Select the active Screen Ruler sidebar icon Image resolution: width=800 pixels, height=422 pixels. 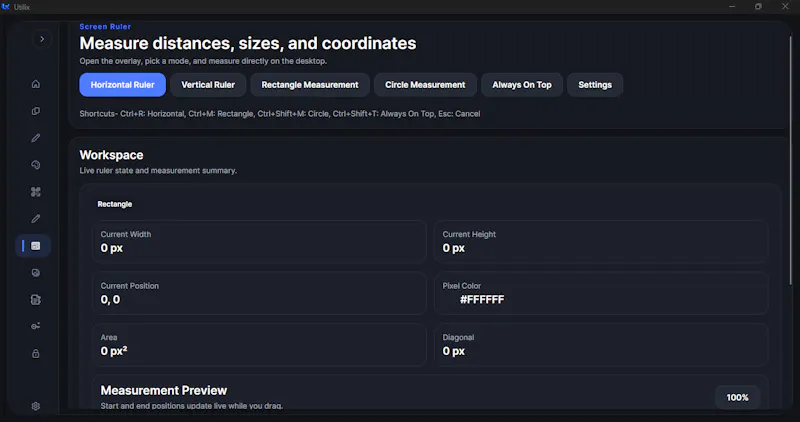coord(34,246)
